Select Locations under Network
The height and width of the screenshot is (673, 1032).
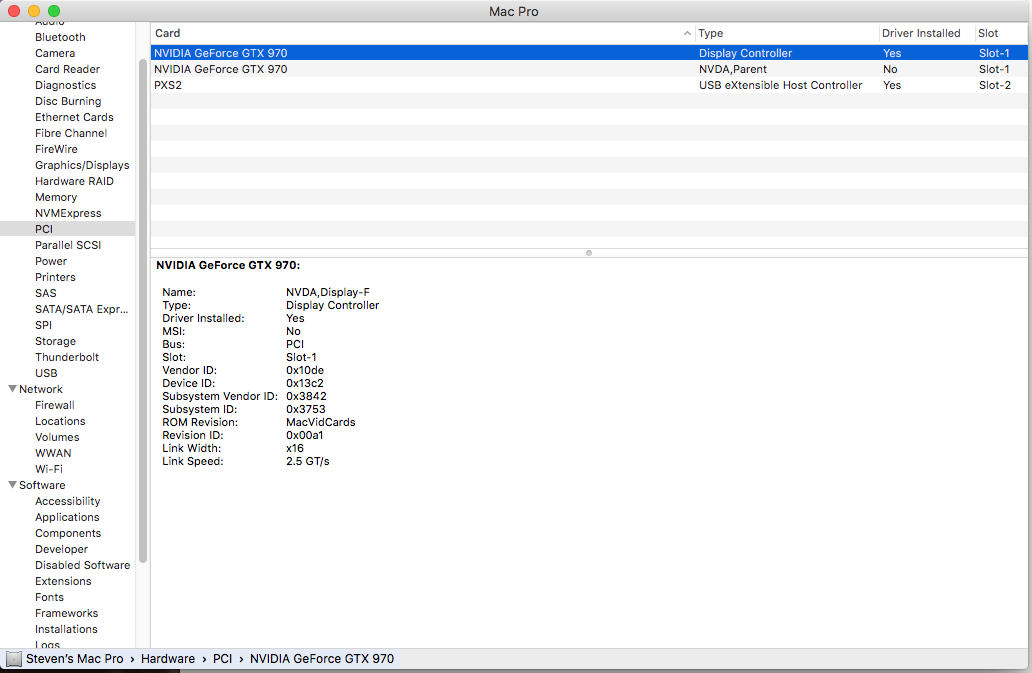click(60, 421)
